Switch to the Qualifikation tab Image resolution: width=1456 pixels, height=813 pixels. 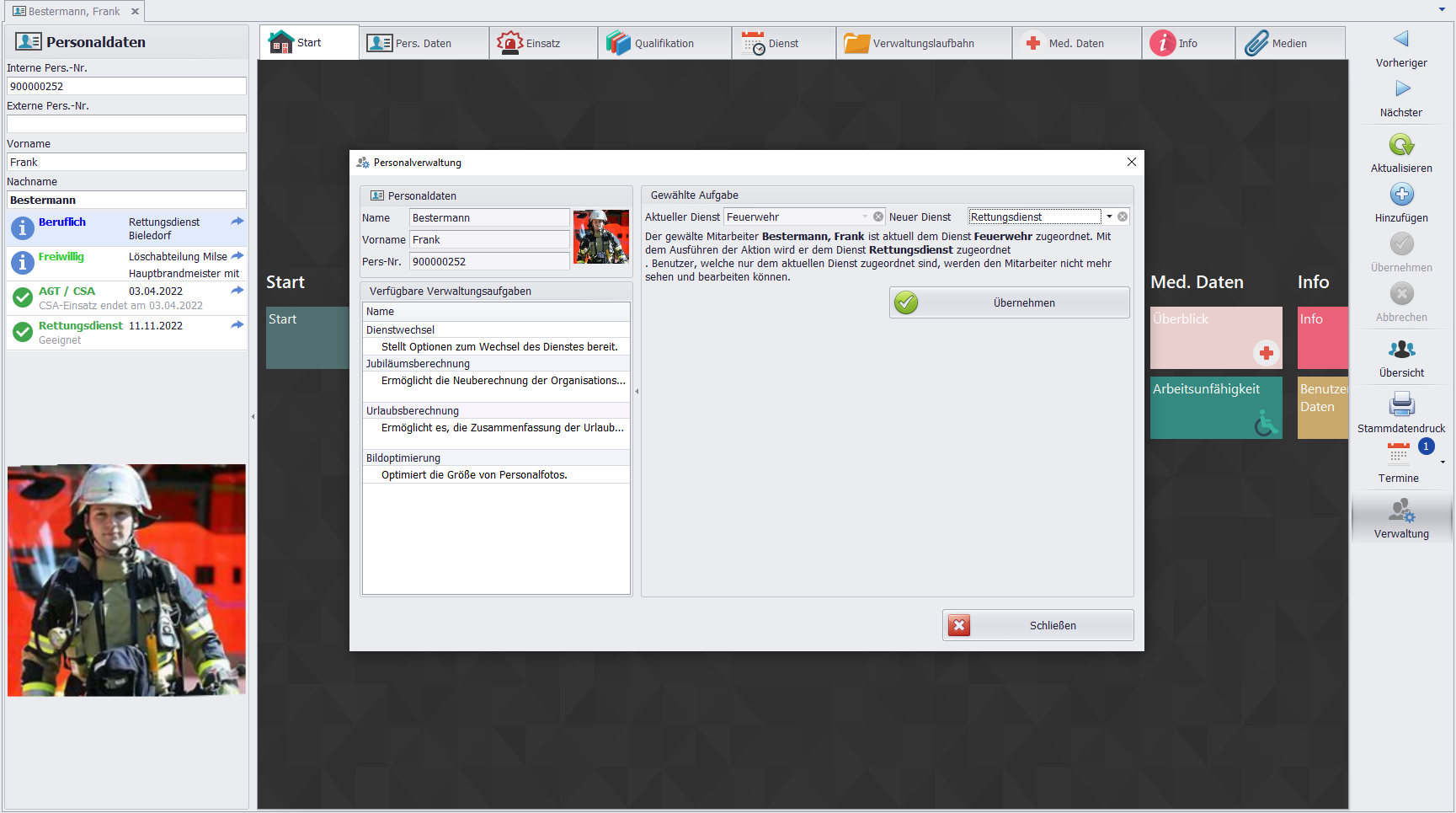pos(664,43)
